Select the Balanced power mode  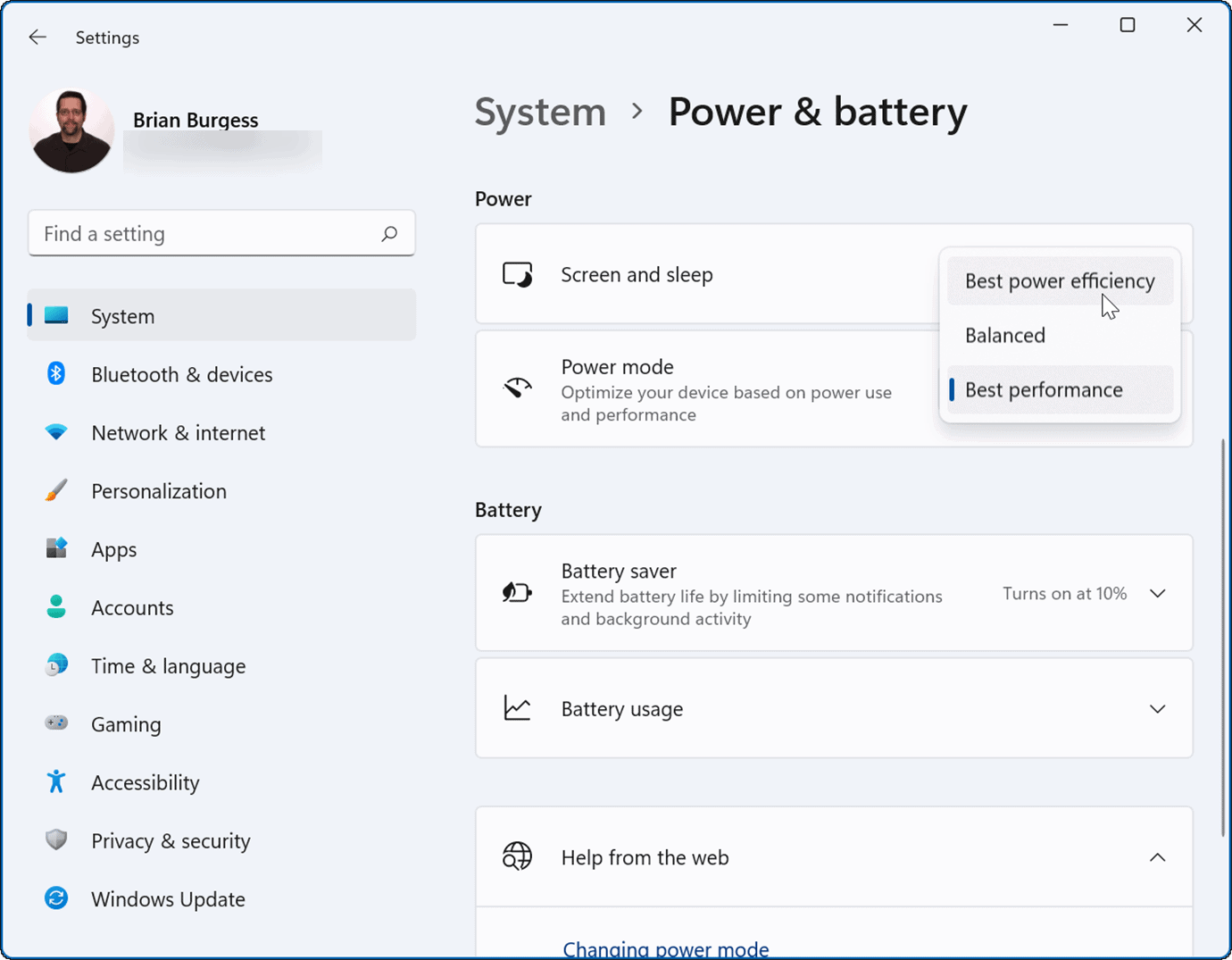[x=1005, y=335]
